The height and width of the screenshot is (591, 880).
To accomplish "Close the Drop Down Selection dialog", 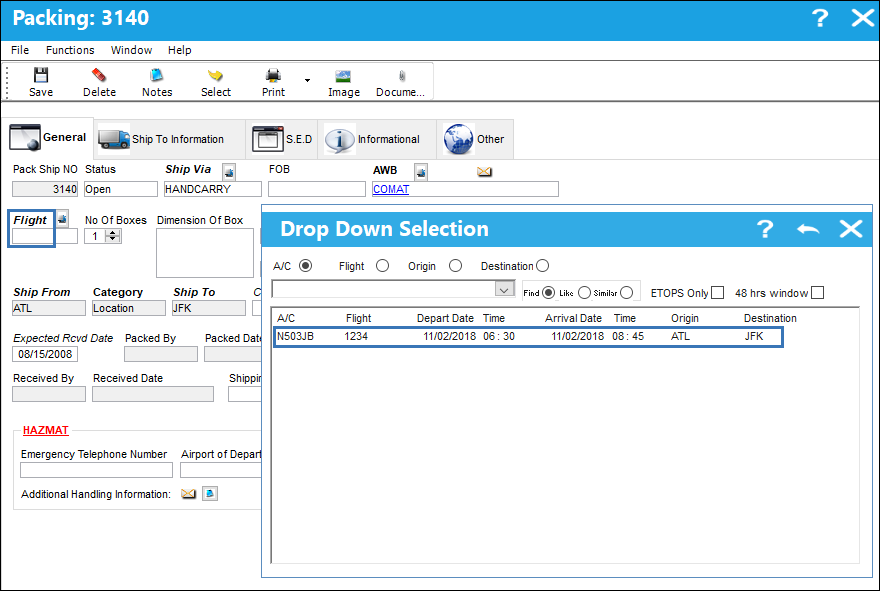I will point(851,228).
